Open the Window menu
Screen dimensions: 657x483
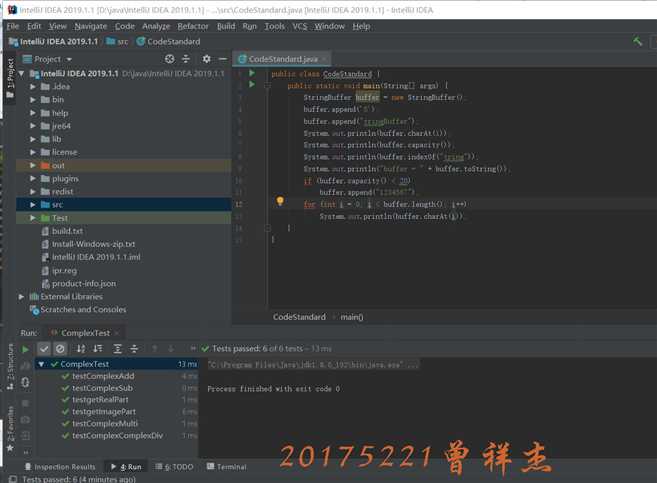(329, 26)
